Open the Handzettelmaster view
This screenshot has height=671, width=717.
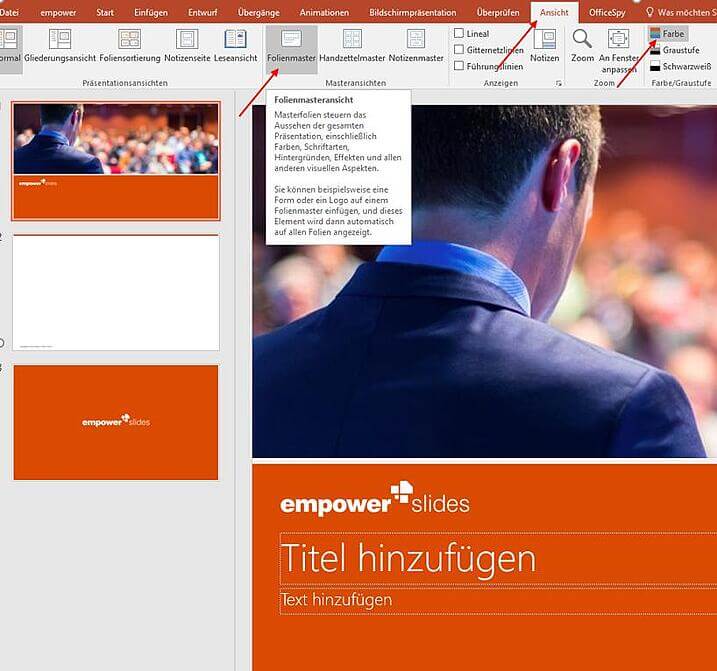(x=352, y=47)
